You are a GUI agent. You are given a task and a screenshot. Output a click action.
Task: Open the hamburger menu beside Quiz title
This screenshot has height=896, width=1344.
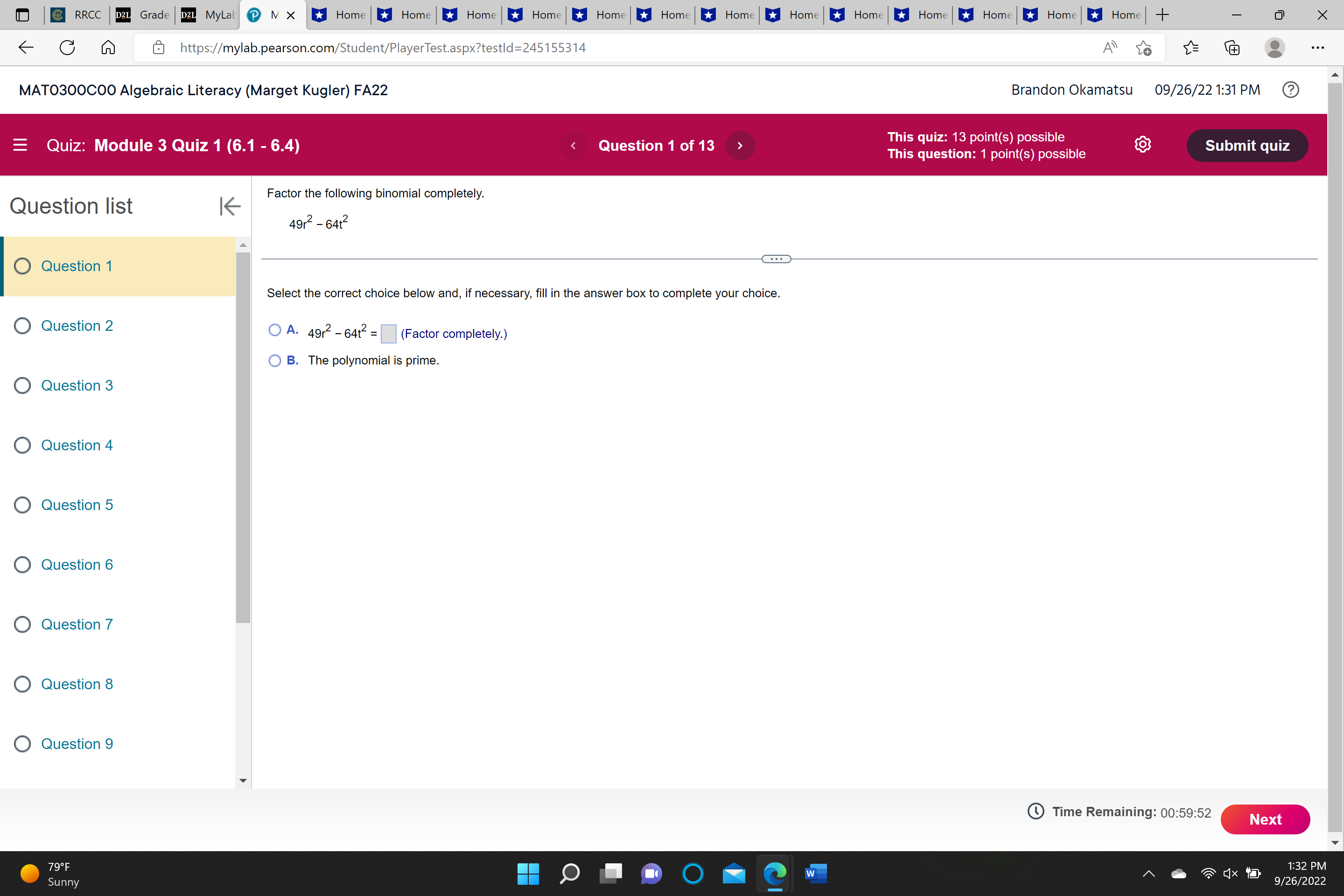(21, 145)
